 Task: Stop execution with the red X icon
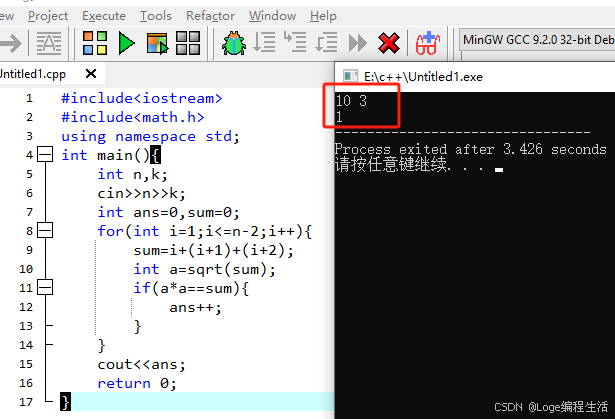click(389, 43)
